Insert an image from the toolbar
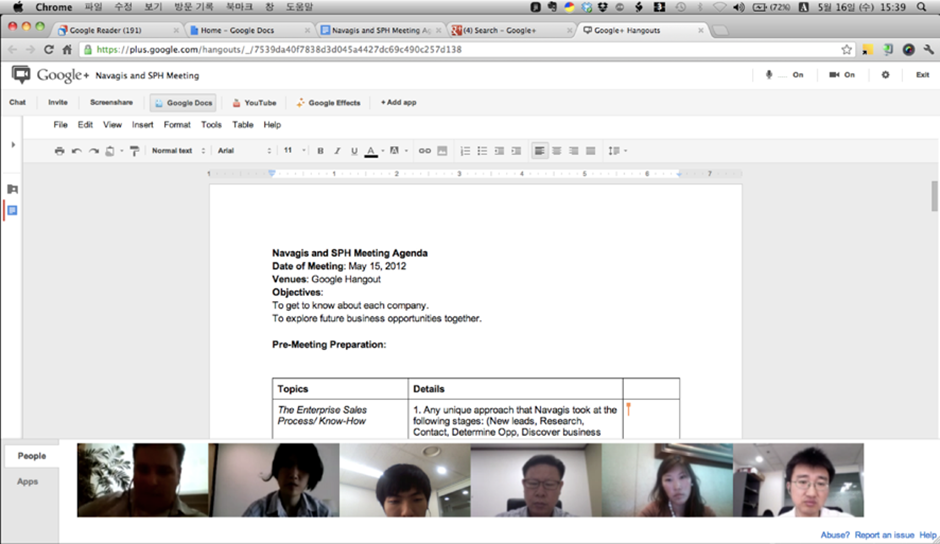 point(442,151)
